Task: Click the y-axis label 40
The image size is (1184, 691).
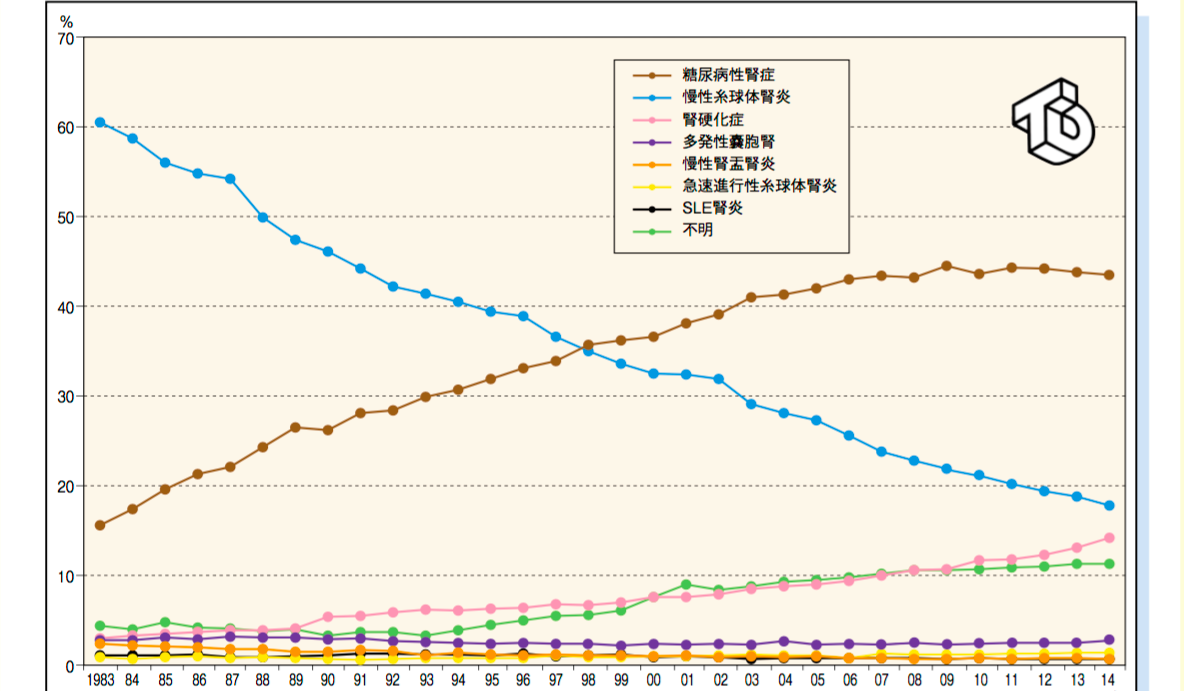Action: click(66, 307)
